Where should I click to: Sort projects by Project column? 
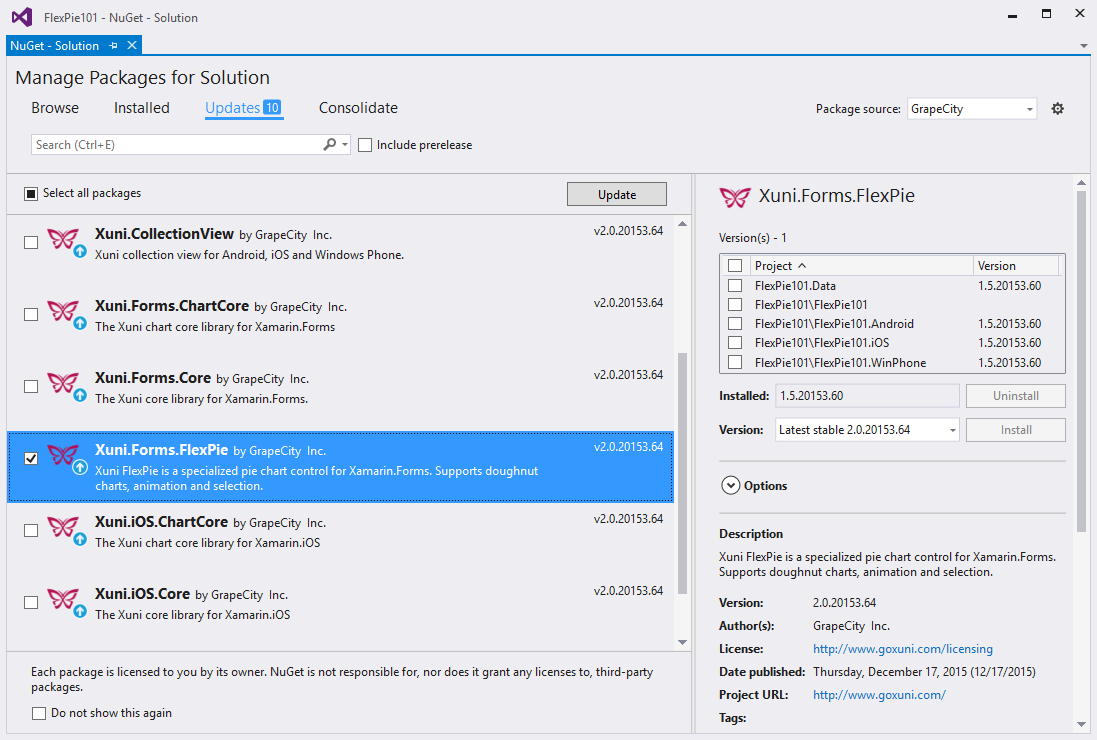pos(861,266)
